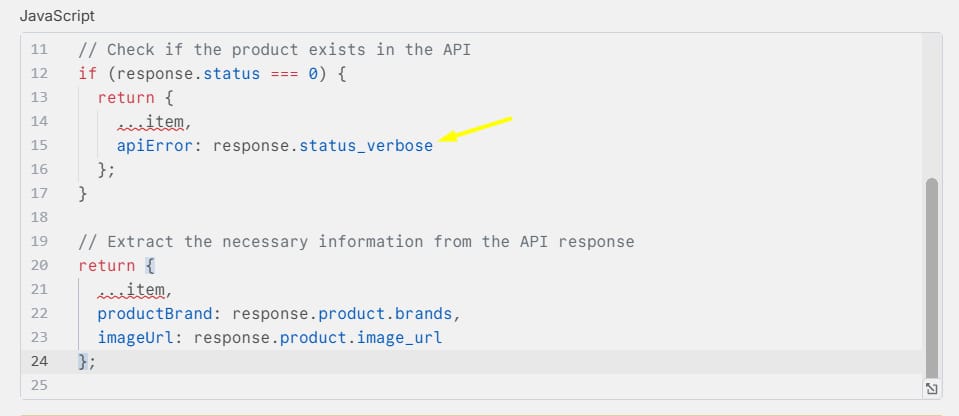The width and height of the screenshot is (959, 416).
Task: Click the JavaScript label above the editor
Action: [x=57, y=16]
